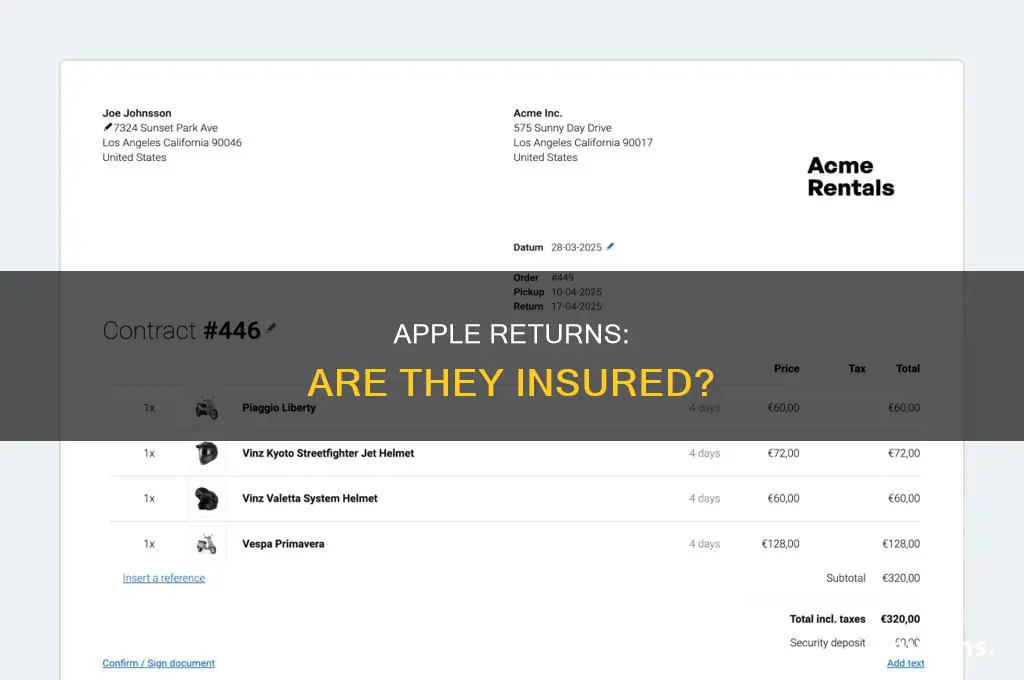1024x680 pixels.
Task: Select the Vespa Primavera item name
Action: pos(283,544)
